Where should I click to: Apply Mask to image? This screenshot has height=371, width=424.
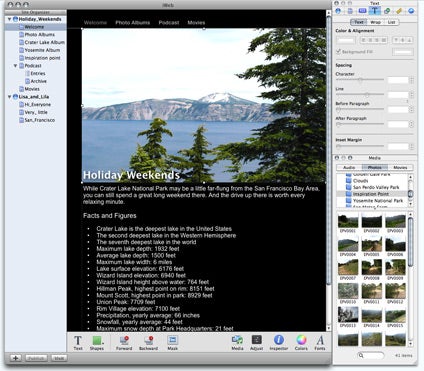[172, 343]
